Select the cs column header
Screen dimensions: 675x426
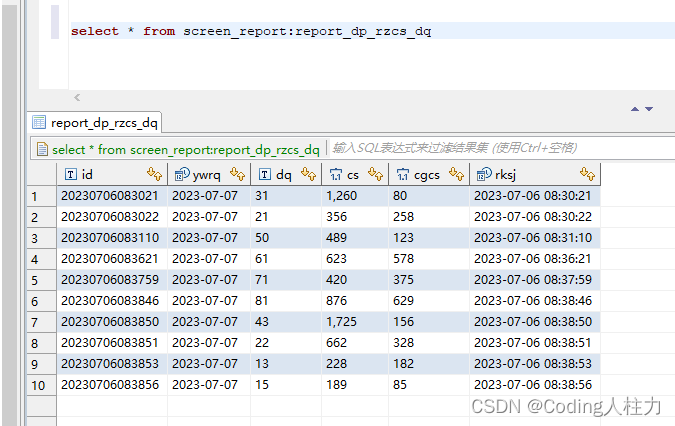[x=355, y=174]
